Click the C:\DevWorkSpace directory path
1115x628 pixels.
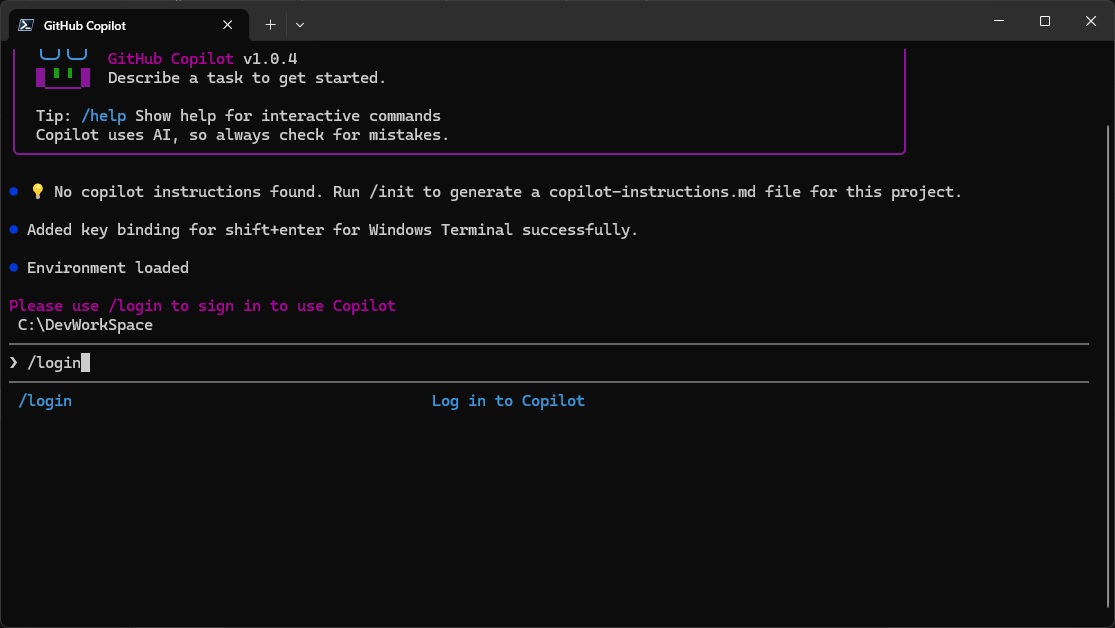(x=85, y=325)
